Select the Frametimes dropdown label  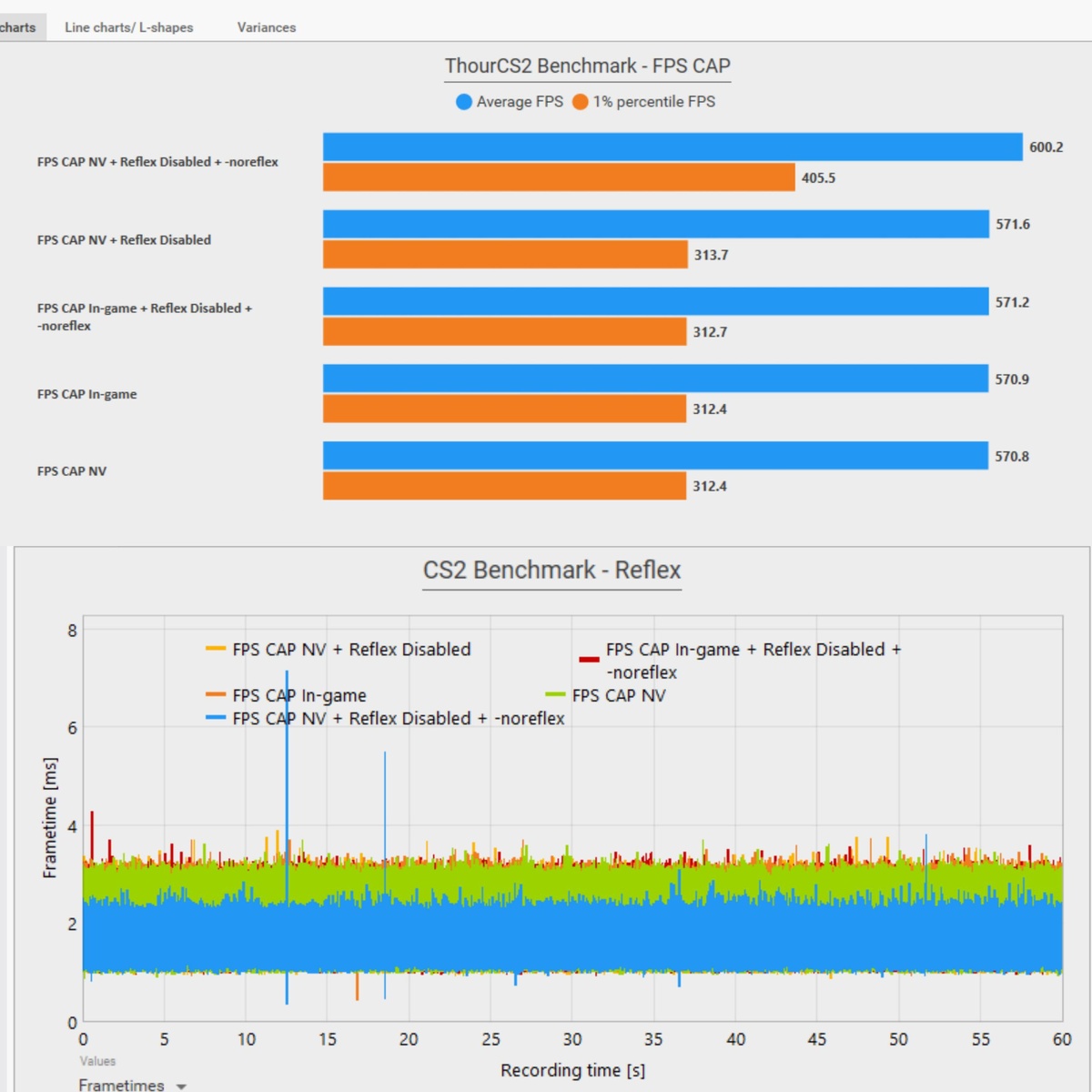[x=121, y=1085]
